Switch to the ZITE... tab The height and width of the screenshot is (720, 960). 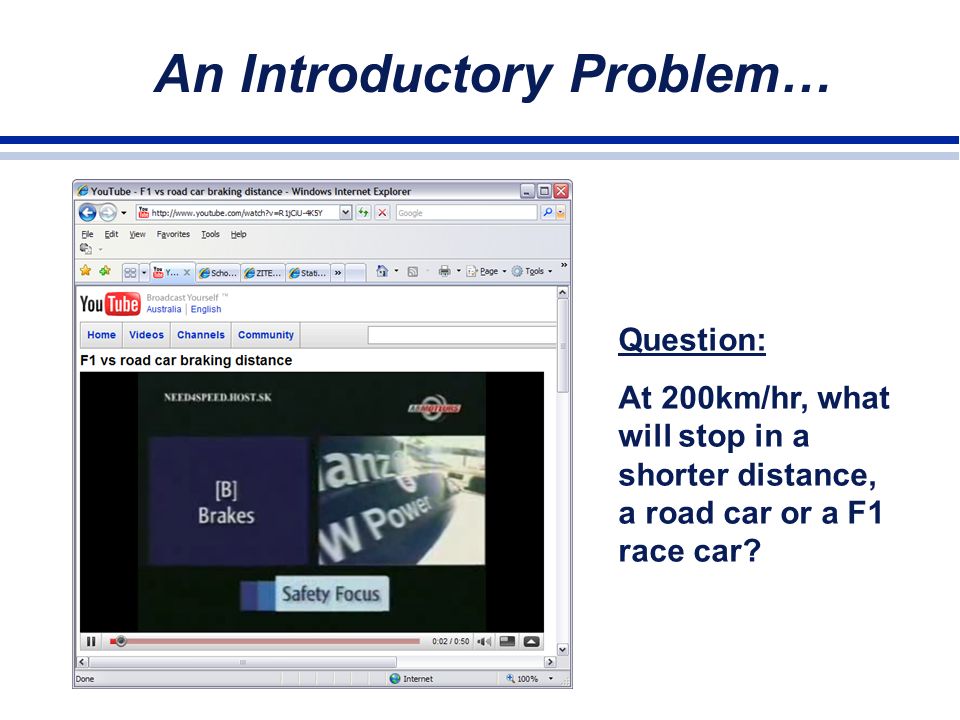click(x=263, y=273)
